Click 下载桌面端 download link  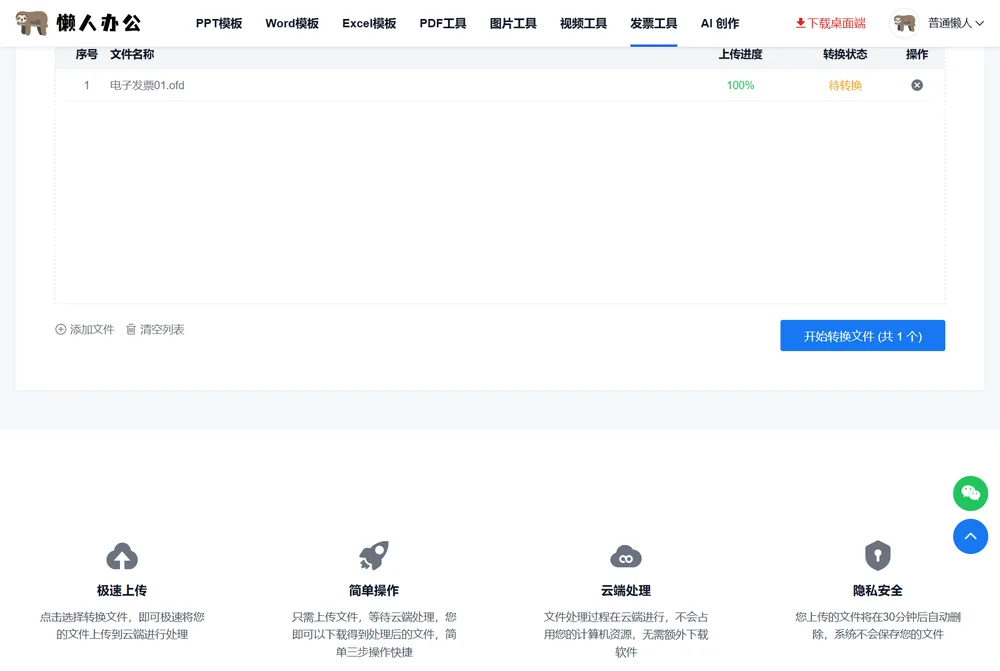[x=830, y=24]
